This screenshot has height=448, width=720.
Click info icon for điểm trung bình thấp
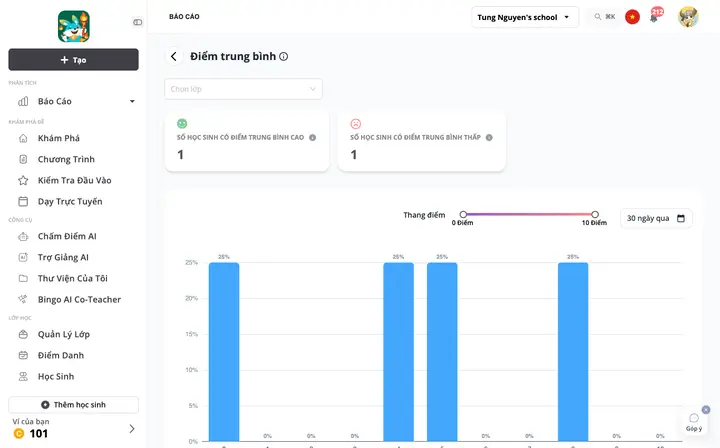pos(489,138)
